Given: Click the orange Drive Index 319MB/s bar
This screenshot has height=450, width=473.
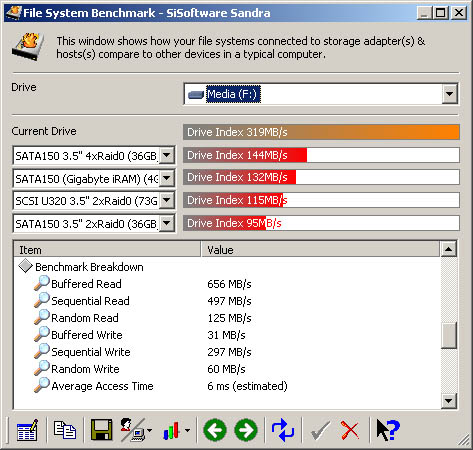Looking at the screenshot, I should (321, 132).
